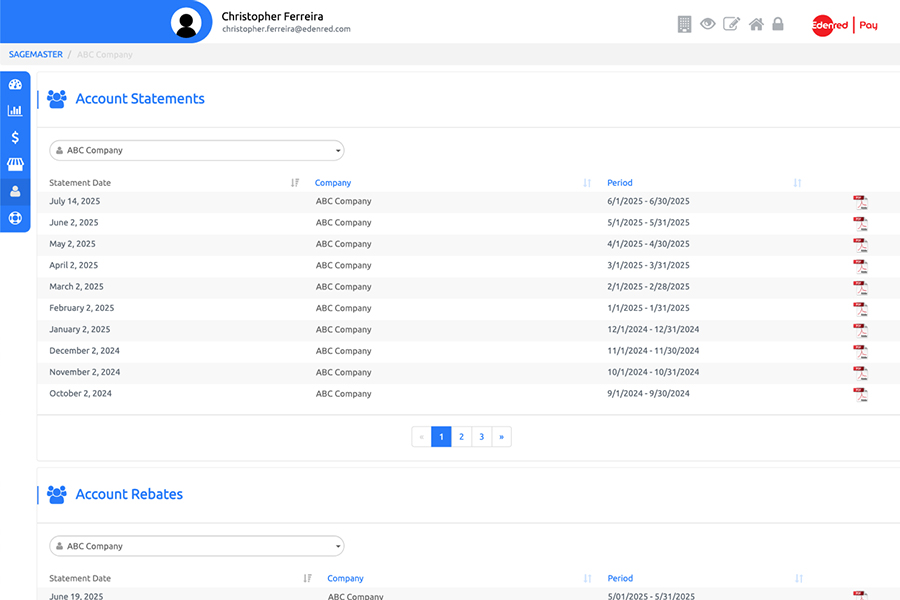Click the life ring support sidebar icon

(x=15, y=218)
